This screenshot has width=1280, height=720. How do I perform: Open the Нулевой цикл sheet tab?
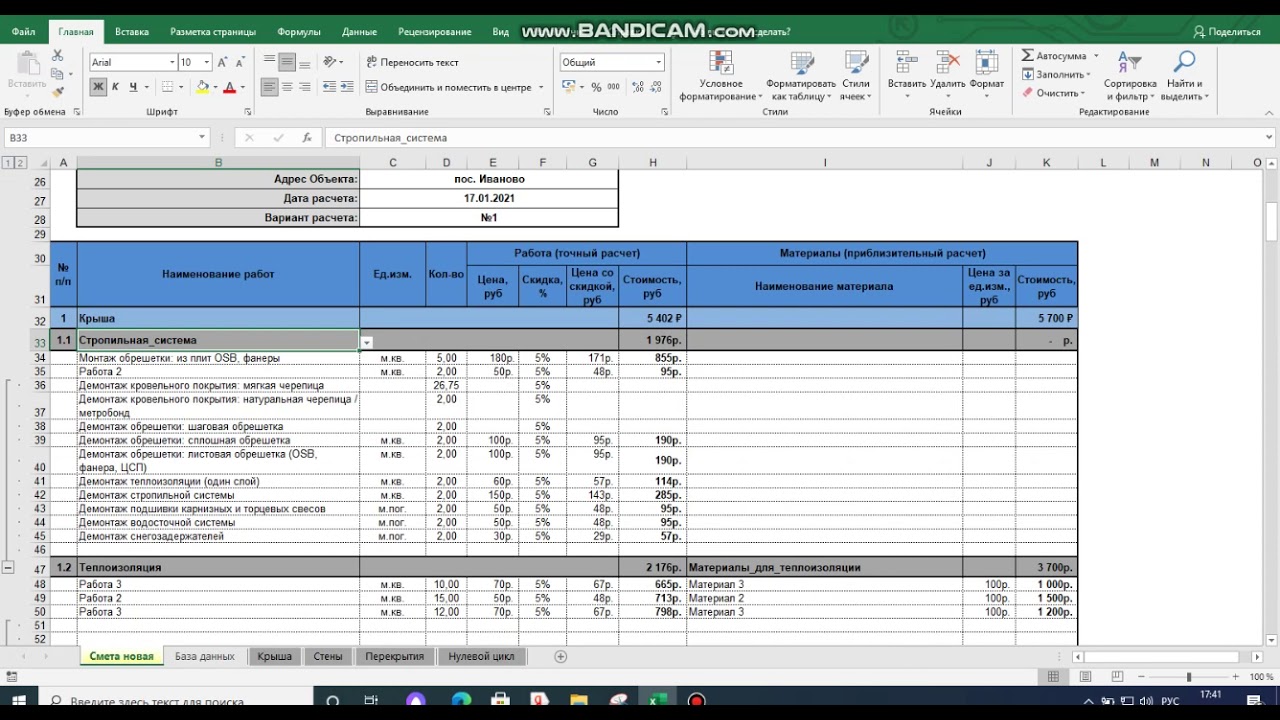(x=481, y=656)
